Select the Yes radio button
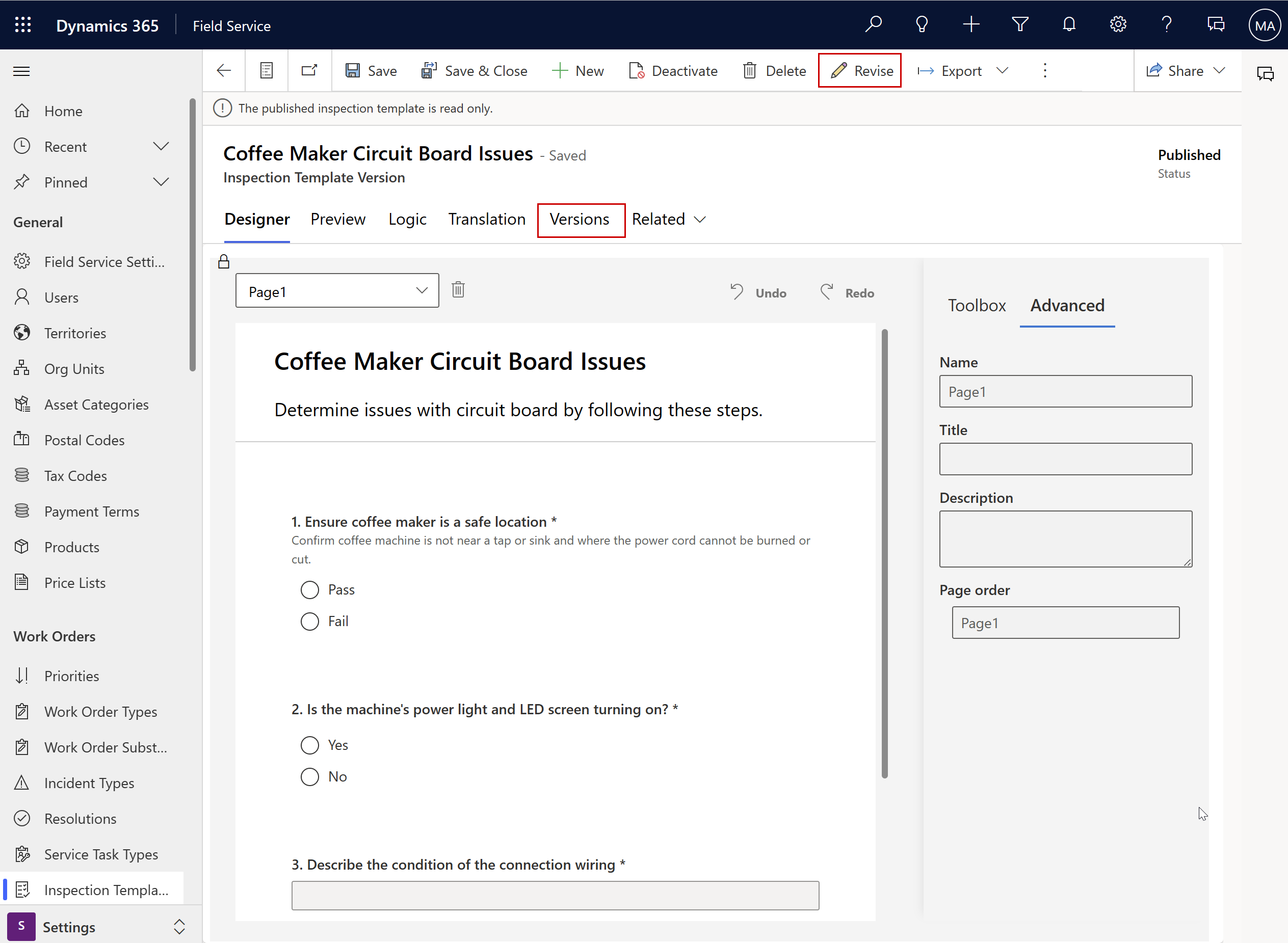Screen dimensions: 1288x943 point(310,745)
